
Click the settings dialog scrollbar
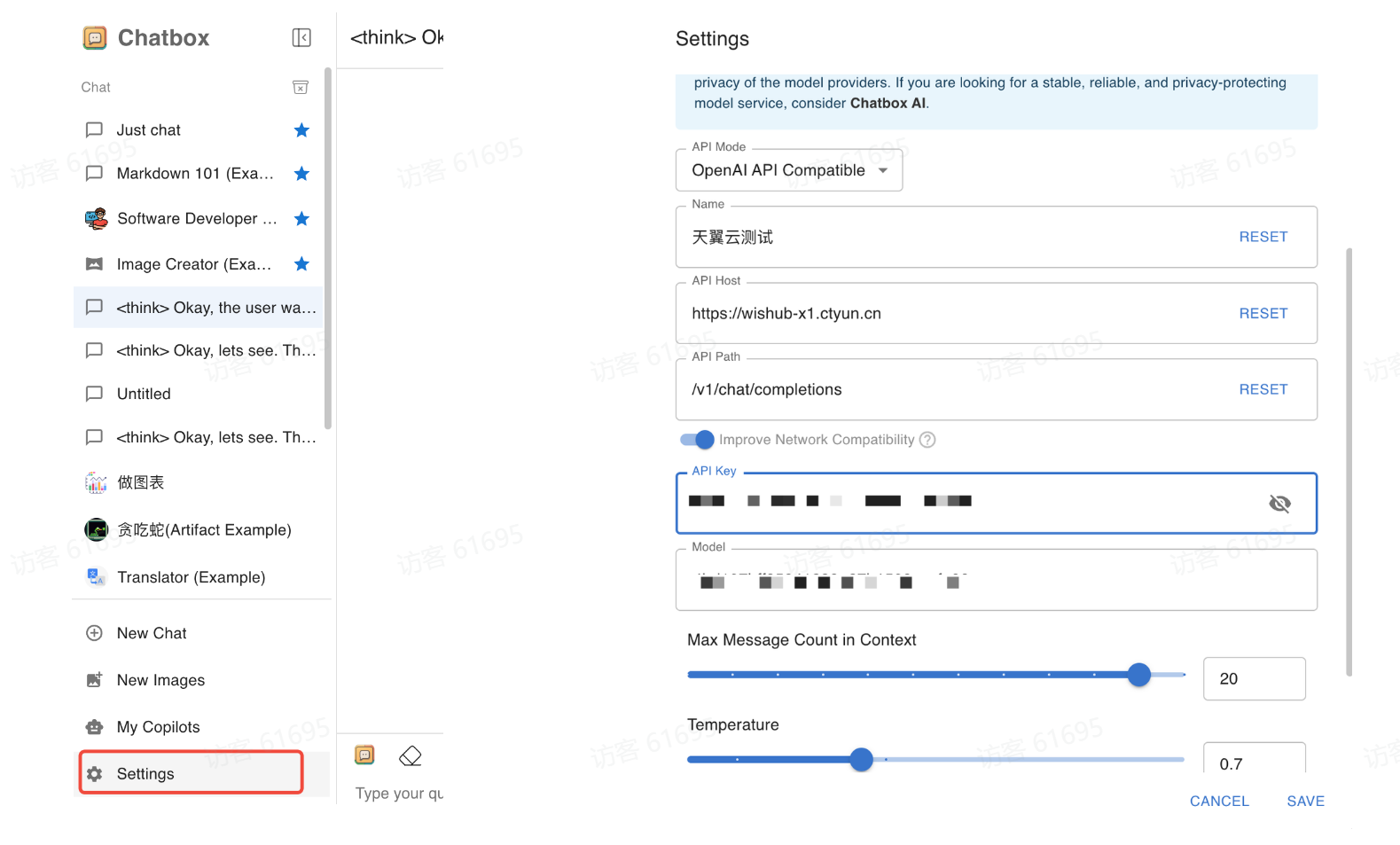tap(1349, 462)
